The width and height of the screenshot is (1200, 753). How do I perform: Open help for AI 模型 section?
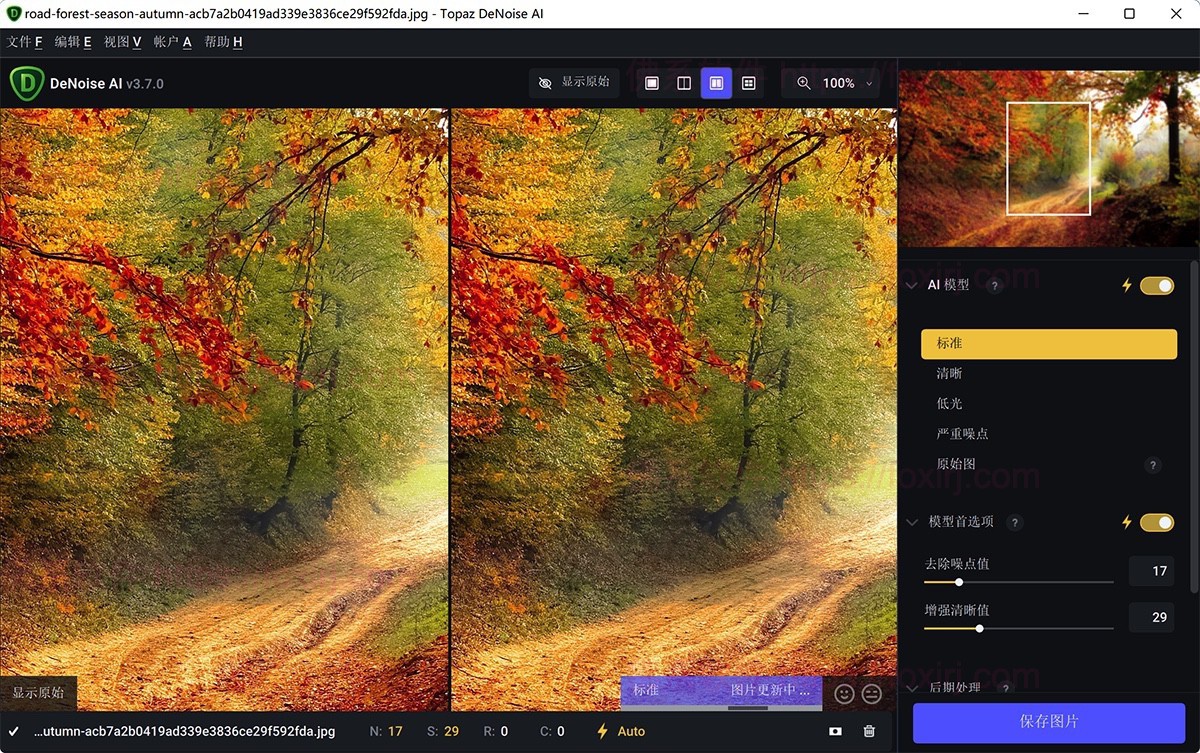[994, 286]
